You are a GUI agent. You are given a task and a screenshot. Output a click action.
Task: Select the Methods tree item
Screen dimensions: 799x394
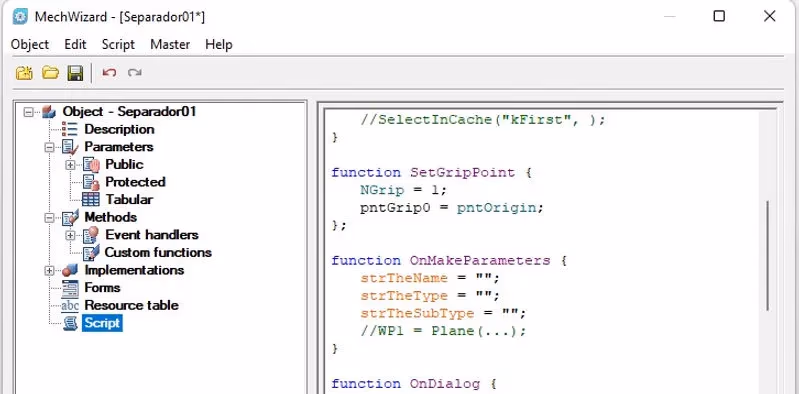pos(111,217)
